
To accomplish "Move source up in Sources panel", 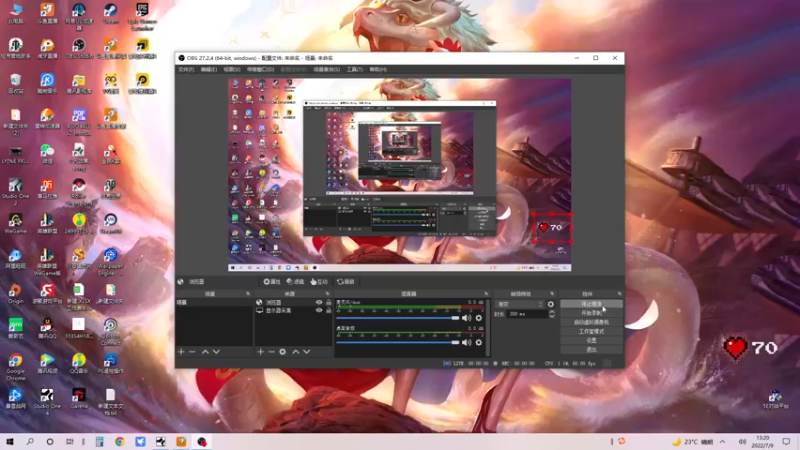I will 295,352.
